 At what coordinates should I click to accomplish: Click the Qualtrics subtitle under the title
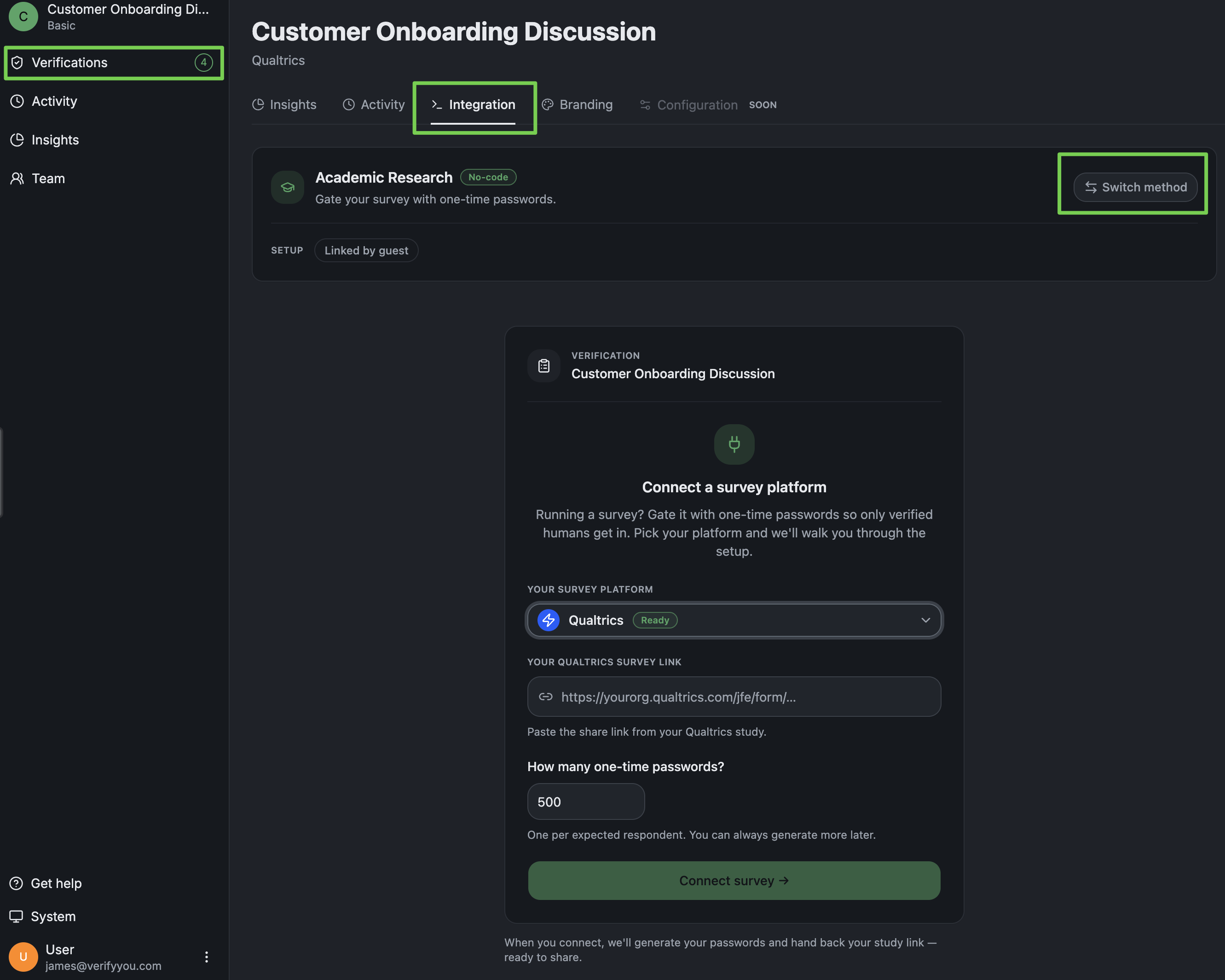point(278,60)
